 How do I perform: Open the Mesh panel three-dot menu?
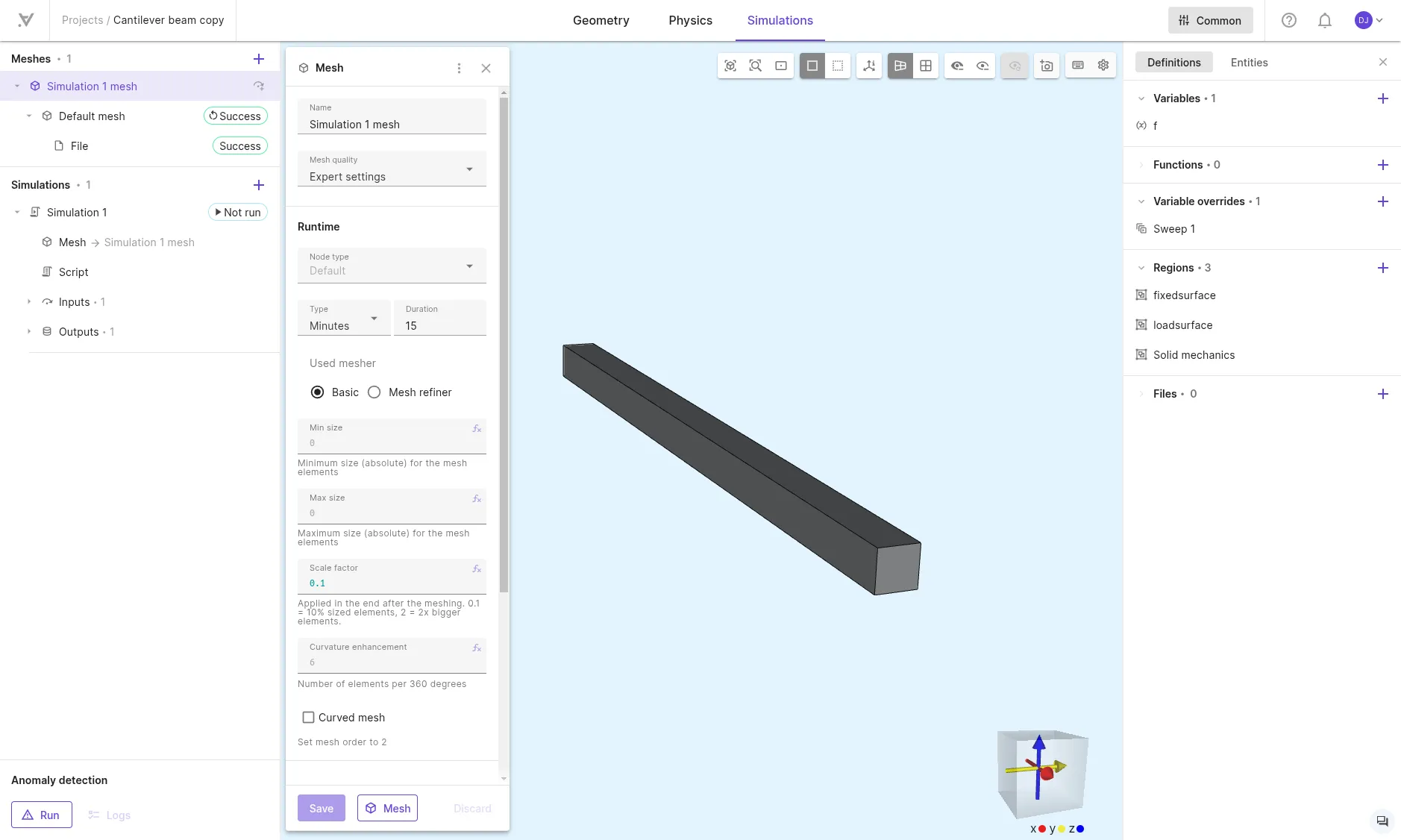tap(459, 68)
